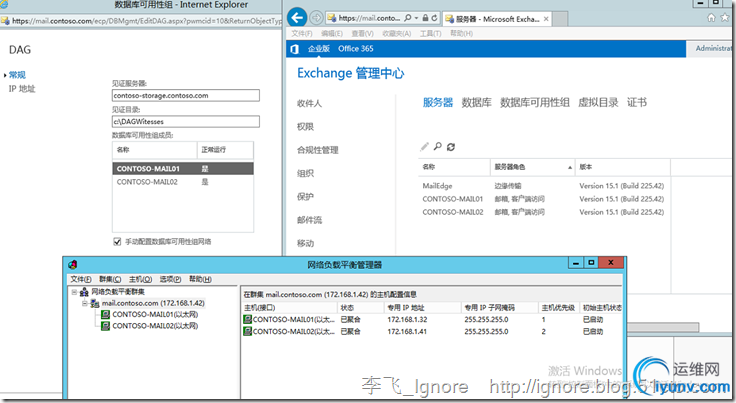This screenshot has height=403, width=736.
Task: Switch to 证书 tab
Action: 637,102
